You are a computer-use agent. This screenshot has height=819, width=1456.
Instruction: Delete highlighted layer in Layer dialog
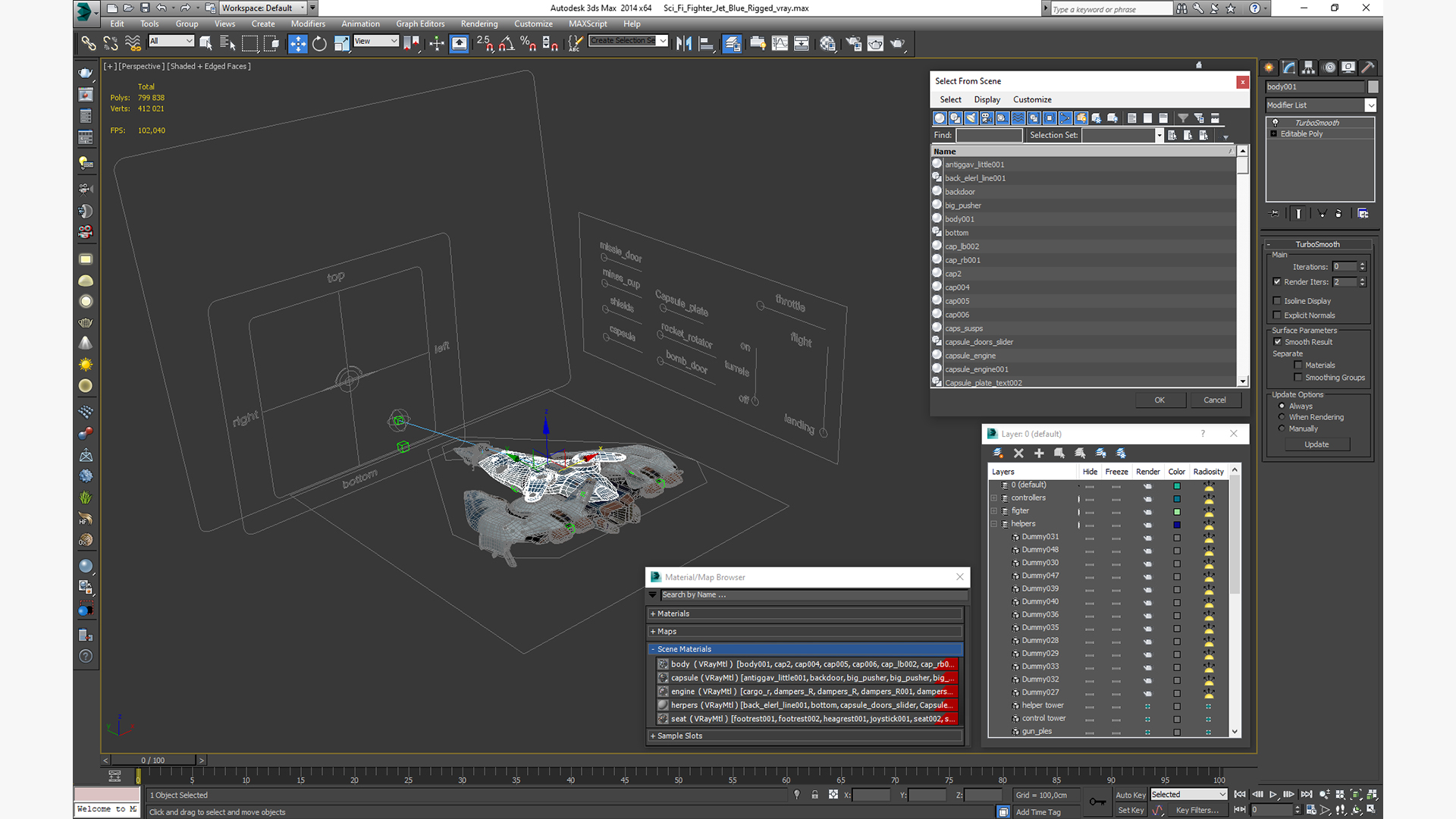point(1018,453)
